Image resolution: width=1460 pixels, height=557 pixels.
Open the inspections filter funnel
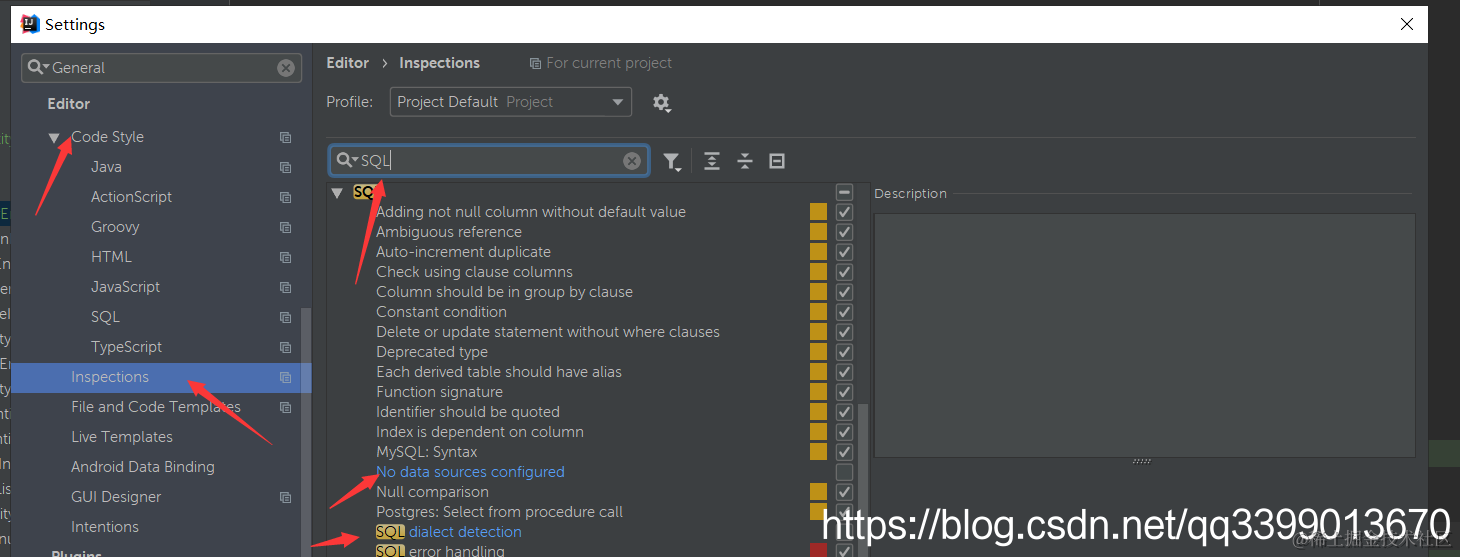click(x=672, y=162)
